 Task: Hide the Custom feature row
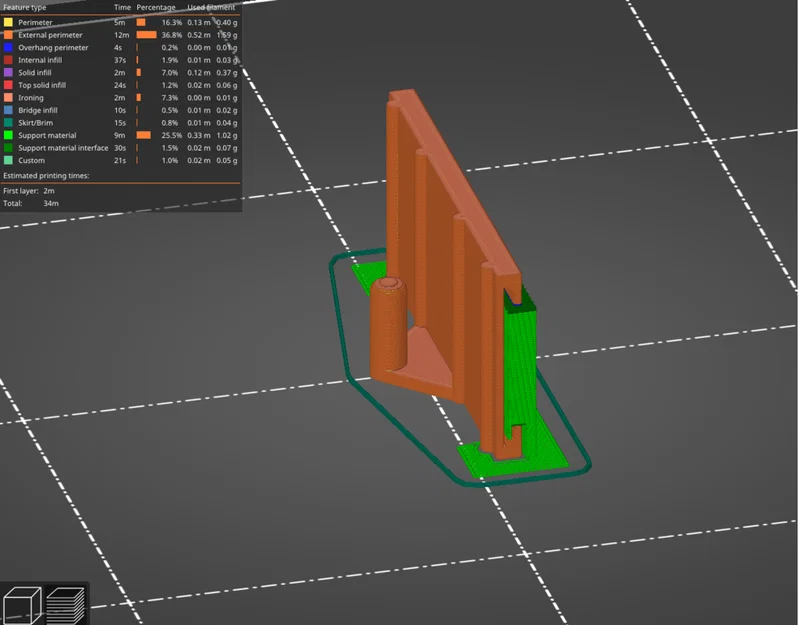(121, 160)
